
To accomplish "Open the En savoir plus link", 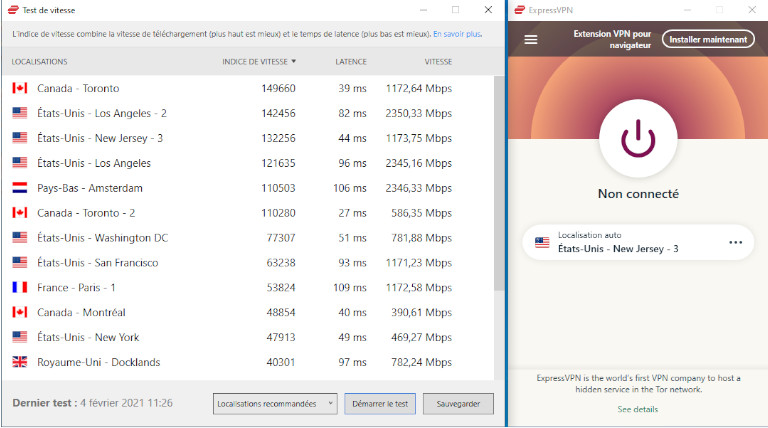I will 457,34.
